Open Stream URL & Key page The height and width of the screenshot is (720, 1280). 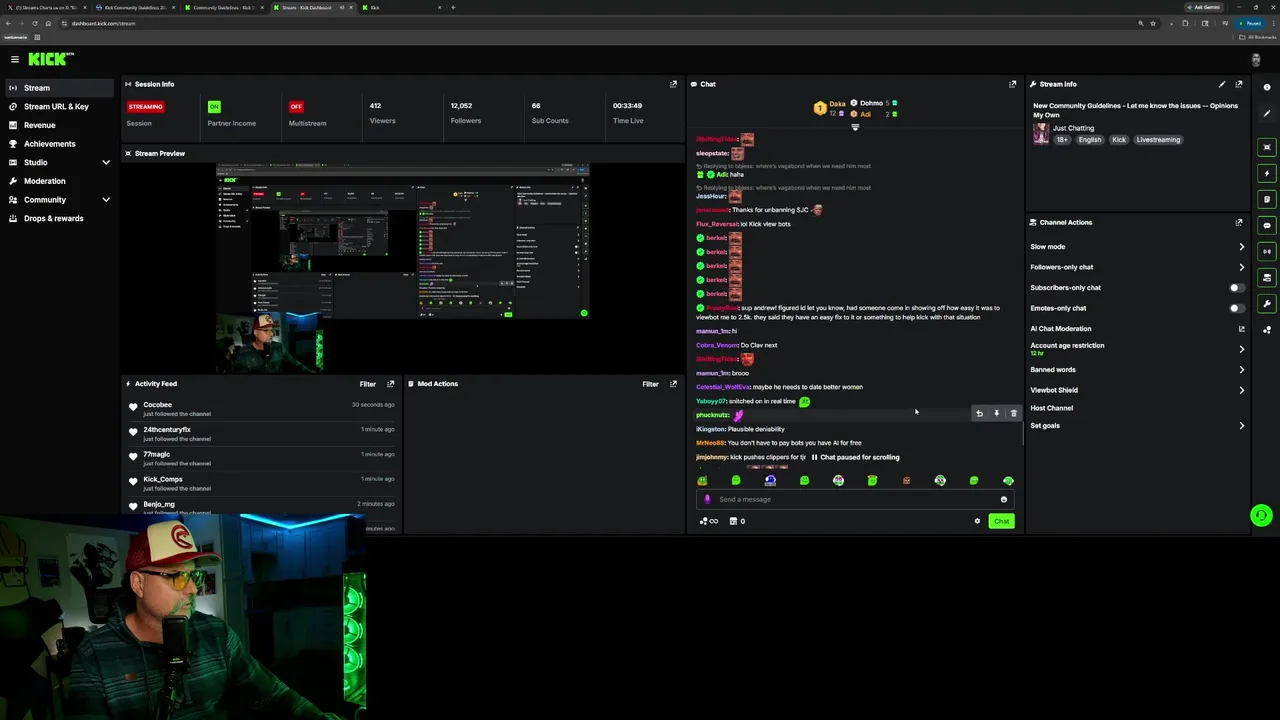58,106
